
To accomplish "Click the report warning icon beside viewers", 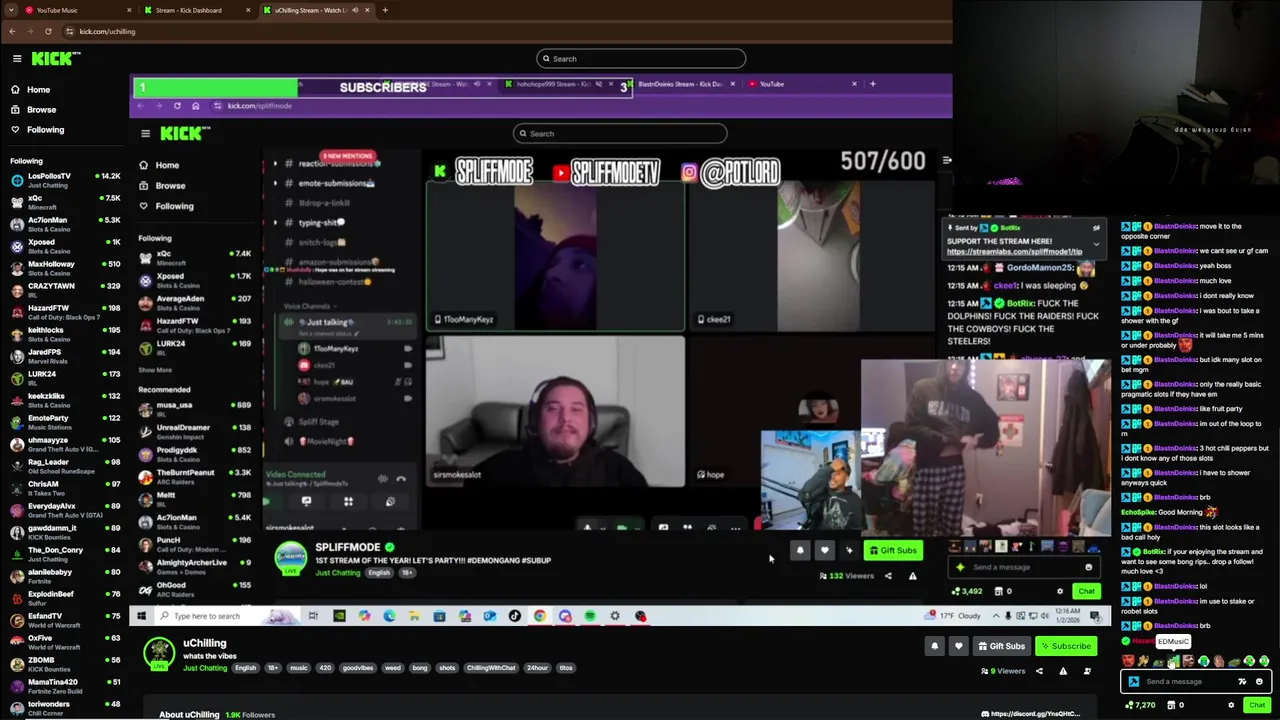I will coord(1063,671).
